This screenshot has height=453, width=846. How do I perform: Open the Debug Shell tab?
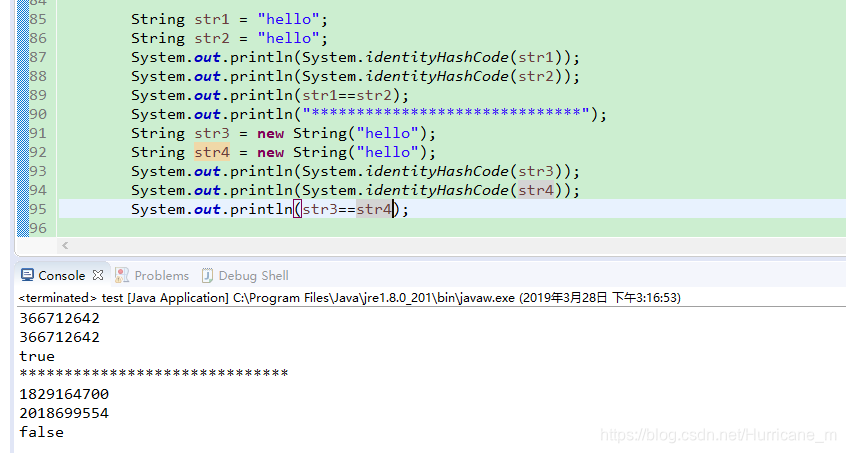tap(253, 276)
